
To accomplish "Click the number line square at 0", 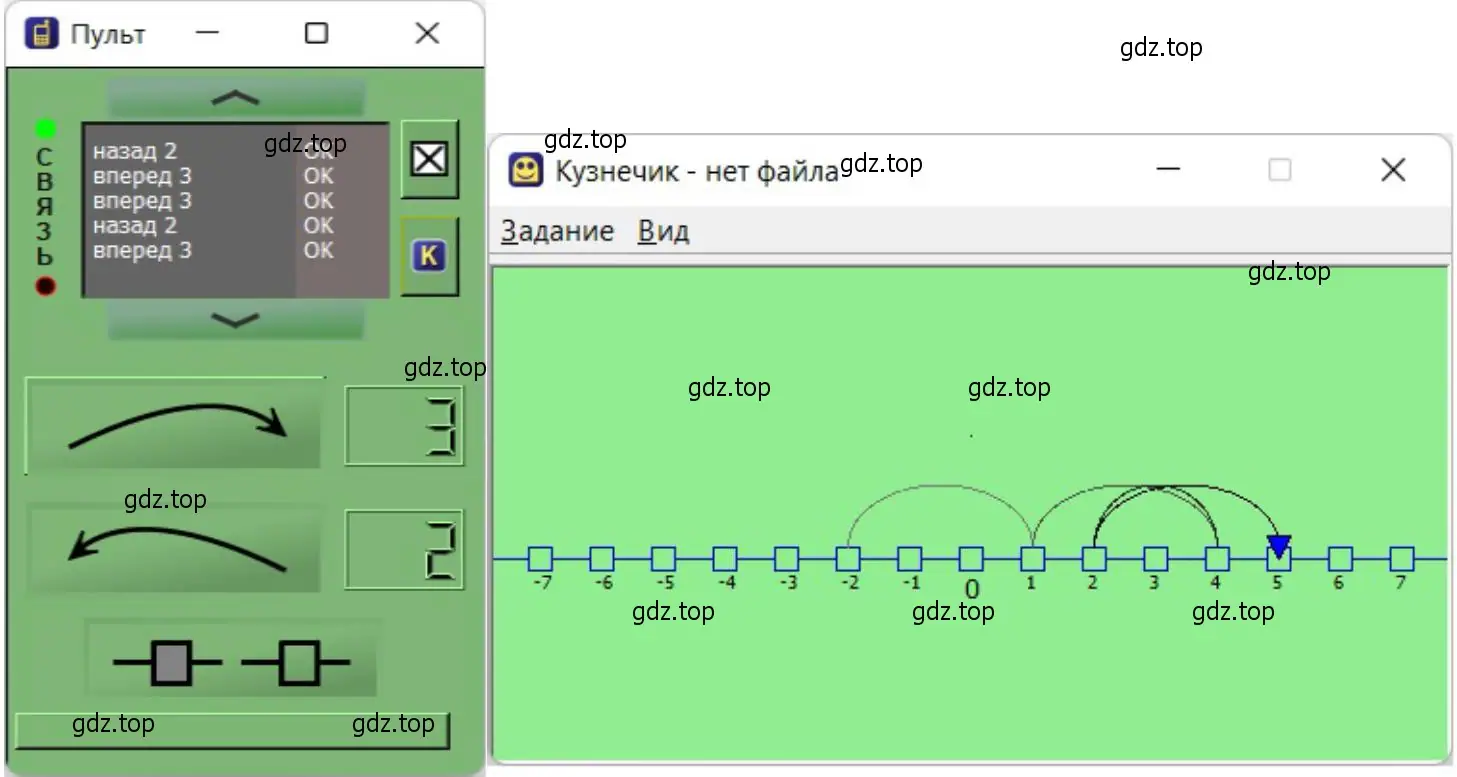I will tap(971, 559).
